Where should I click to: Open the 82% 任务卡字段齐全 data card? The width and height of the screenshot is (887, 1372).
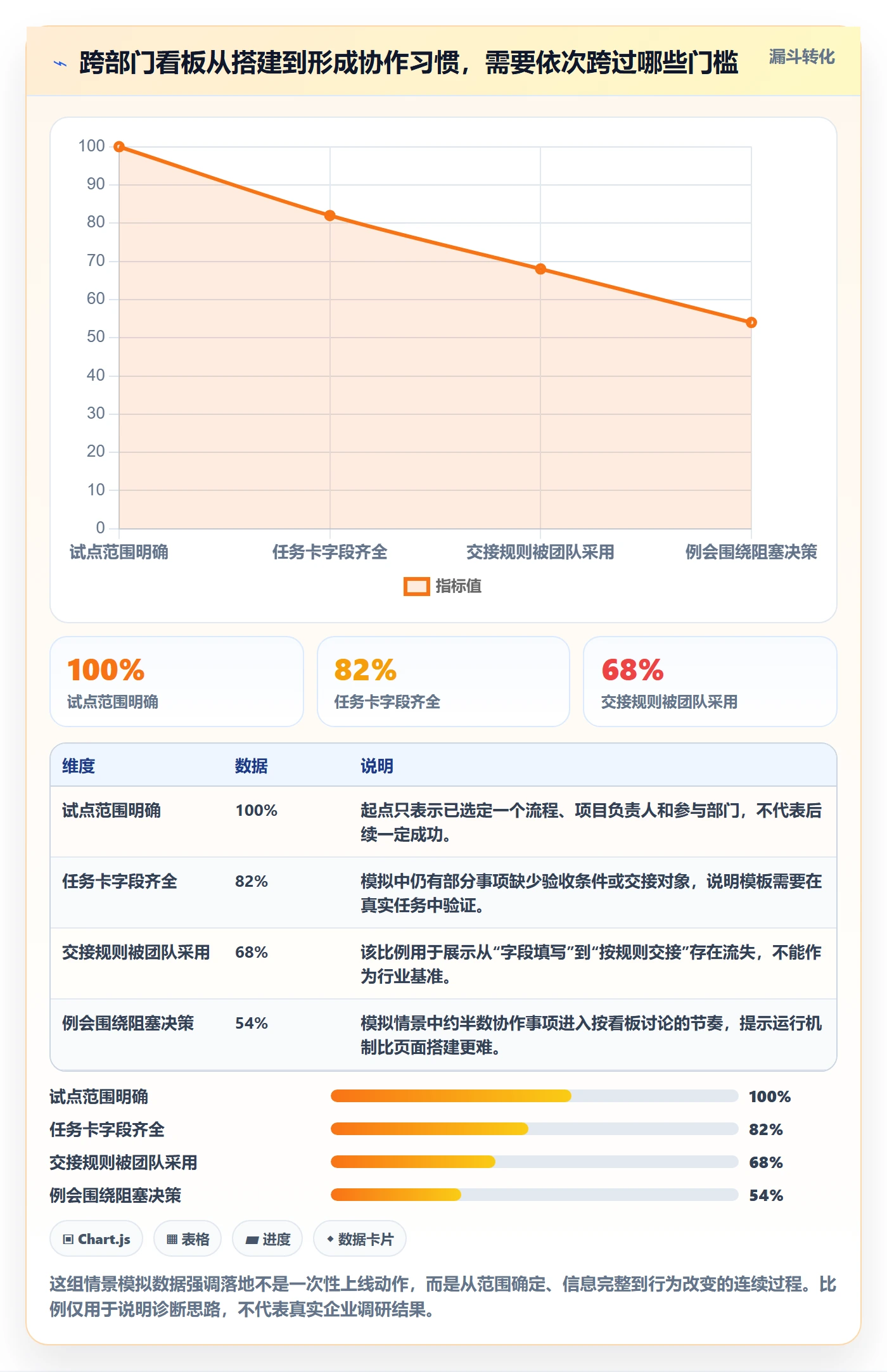click(x=443, y=682)
